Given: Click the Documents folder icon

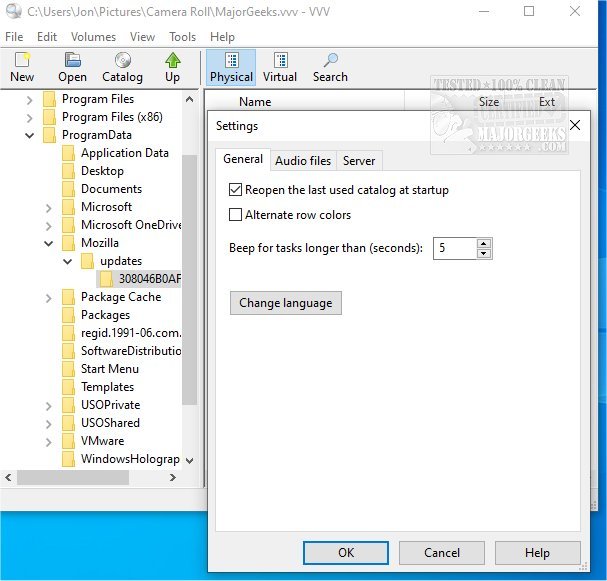Looking at the screenshot, I should (69, 189).
